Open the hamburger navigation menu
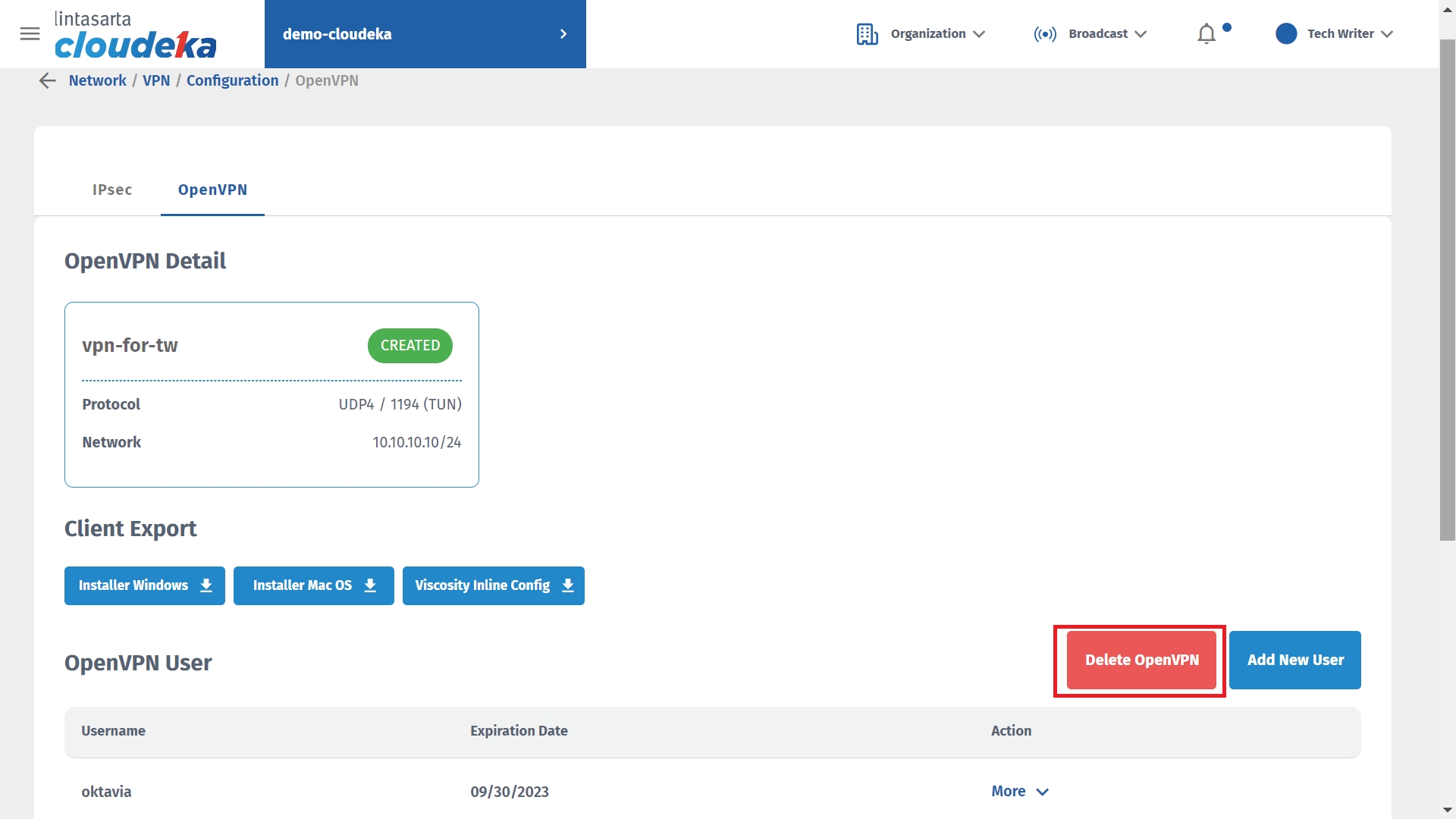 click(30, 34)
